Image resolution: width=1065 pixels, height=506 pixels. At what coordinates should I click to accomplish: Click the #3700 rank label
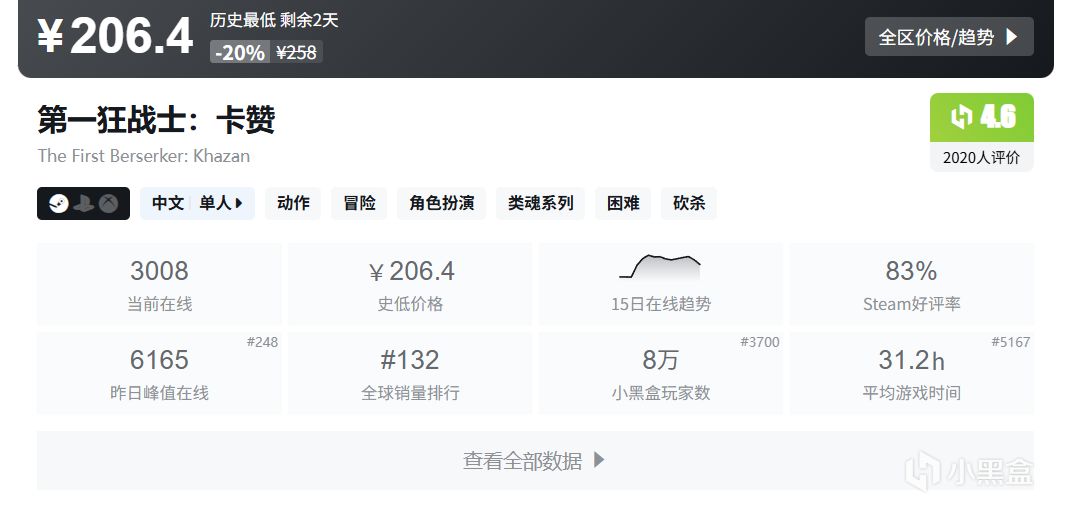point(759,342)
